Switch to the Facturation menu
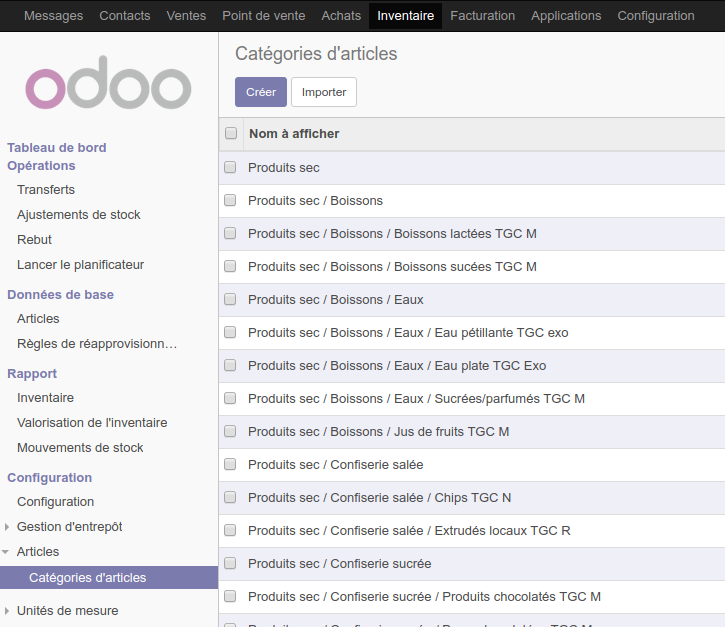 [482, 16]
